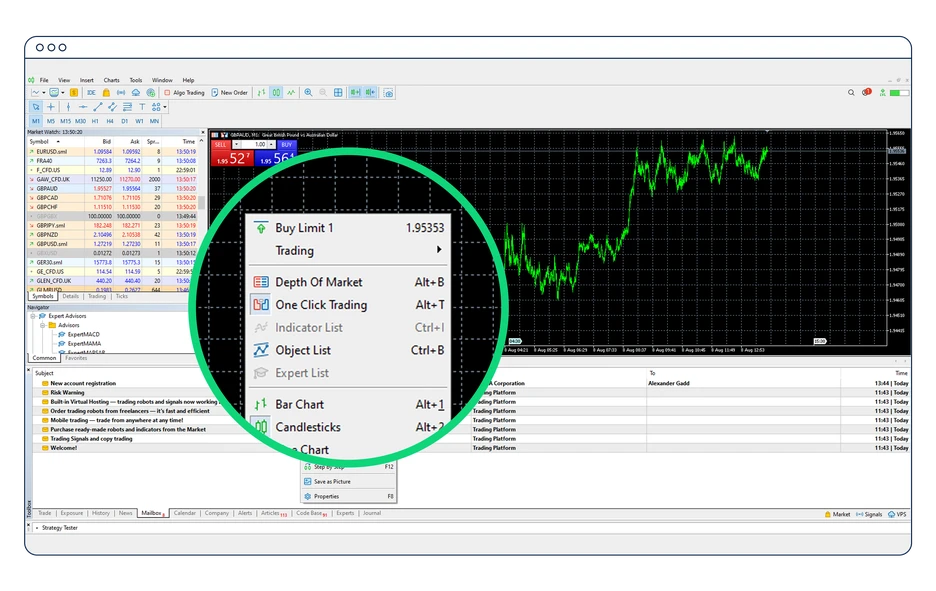Switch to line chart toolbar icon
The image size is (936, 591).
[x=291, y=93]
